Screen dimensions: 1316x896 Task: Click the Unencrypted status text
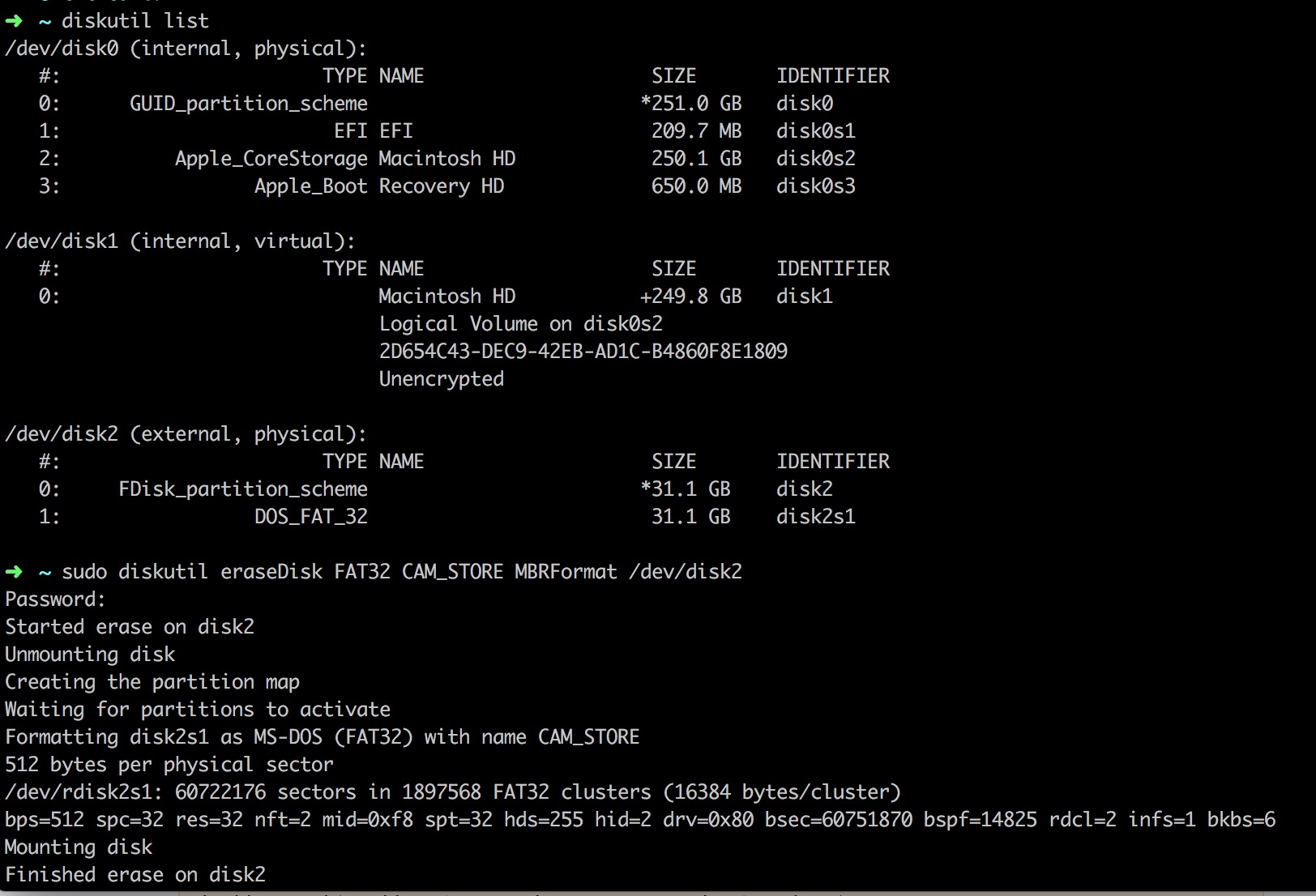click(442, 379)
